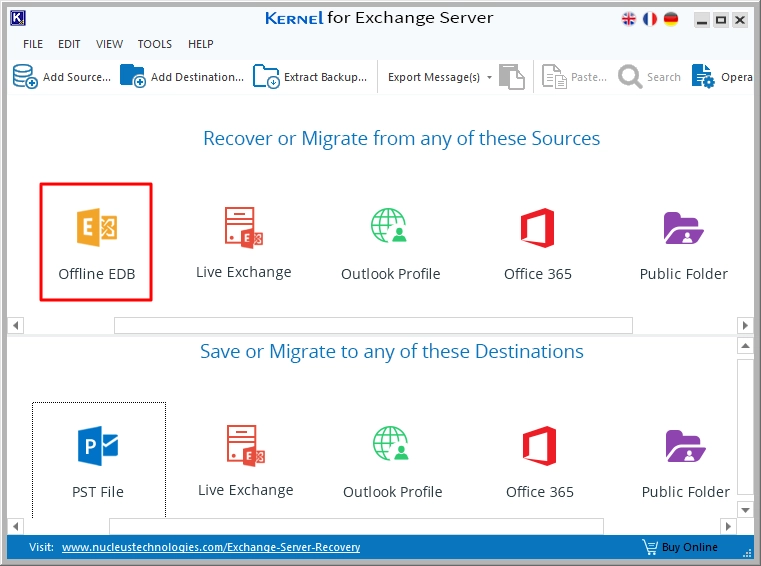761x566 pixels.
Task: Open the TOOLS menu
Action: click(x=155, y=44)
